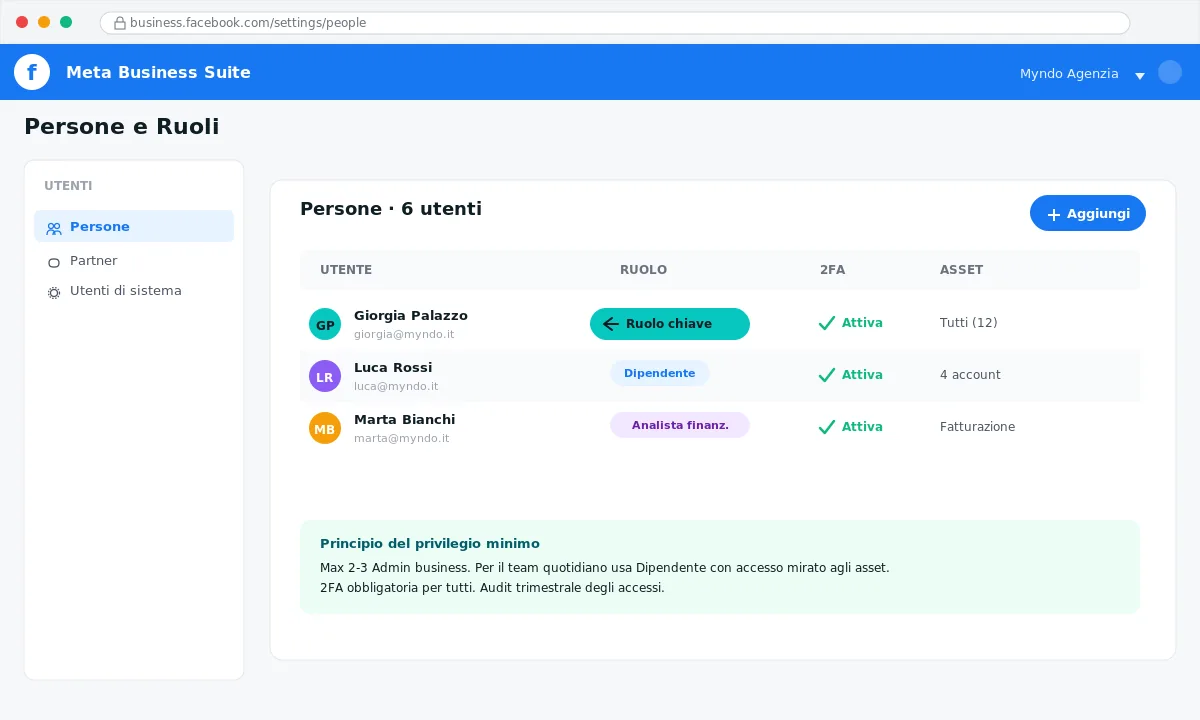Click the GP avatar of Giorgia Palazzo
This screenshot has height=720, width=1200.
tap(325, 324)
